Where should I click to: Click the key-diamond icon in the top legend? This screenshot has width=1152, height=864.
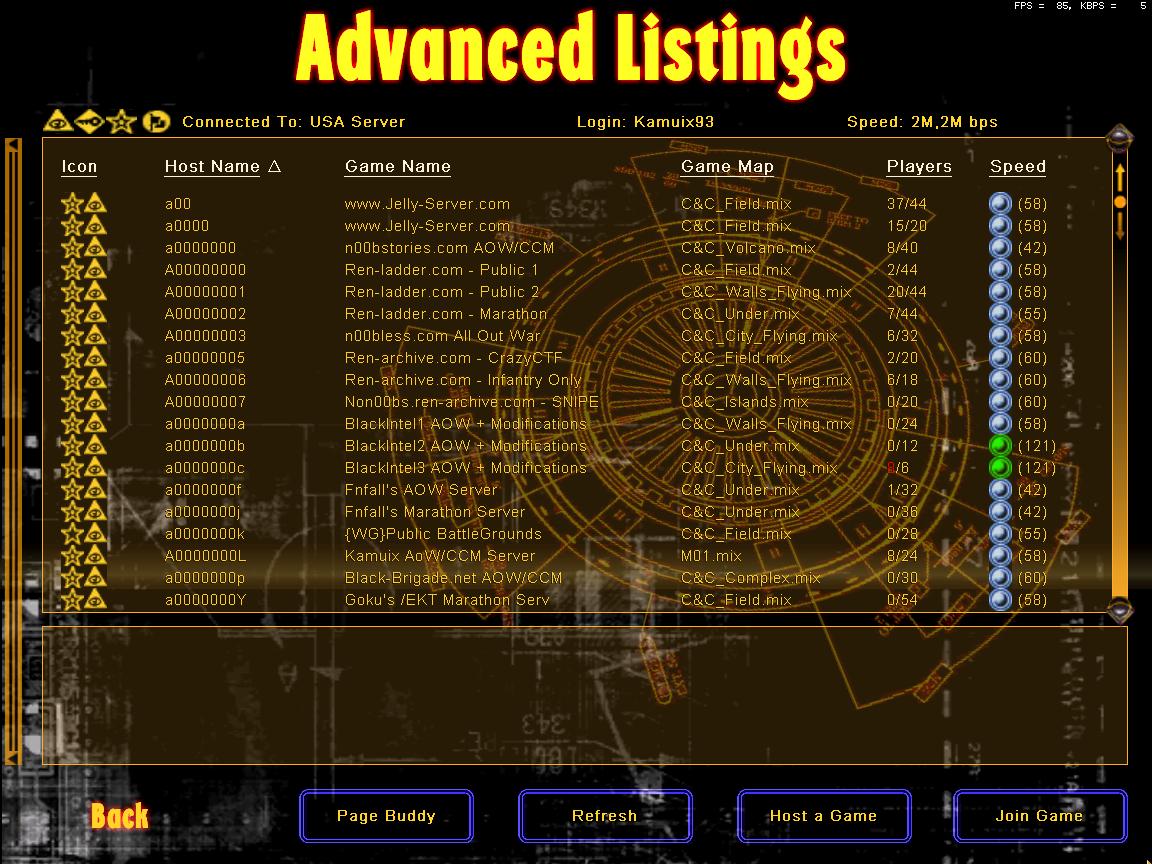(x=88, y=122)
